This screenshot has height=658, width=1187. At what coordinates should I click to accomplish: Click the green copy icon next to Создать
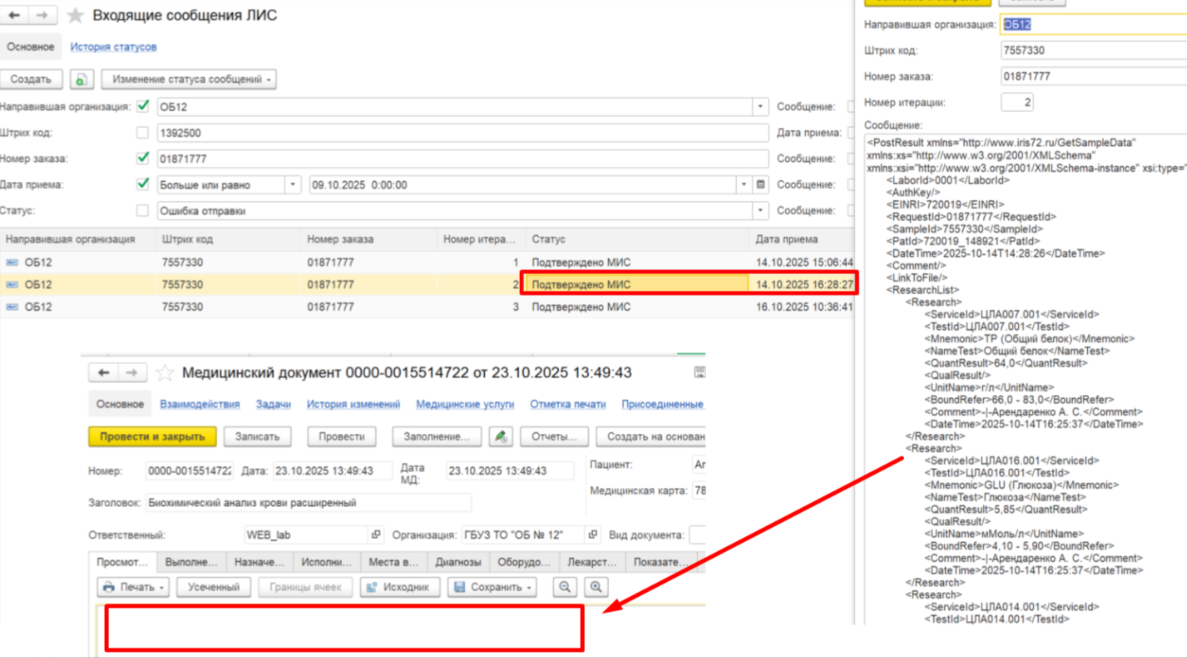81,79
